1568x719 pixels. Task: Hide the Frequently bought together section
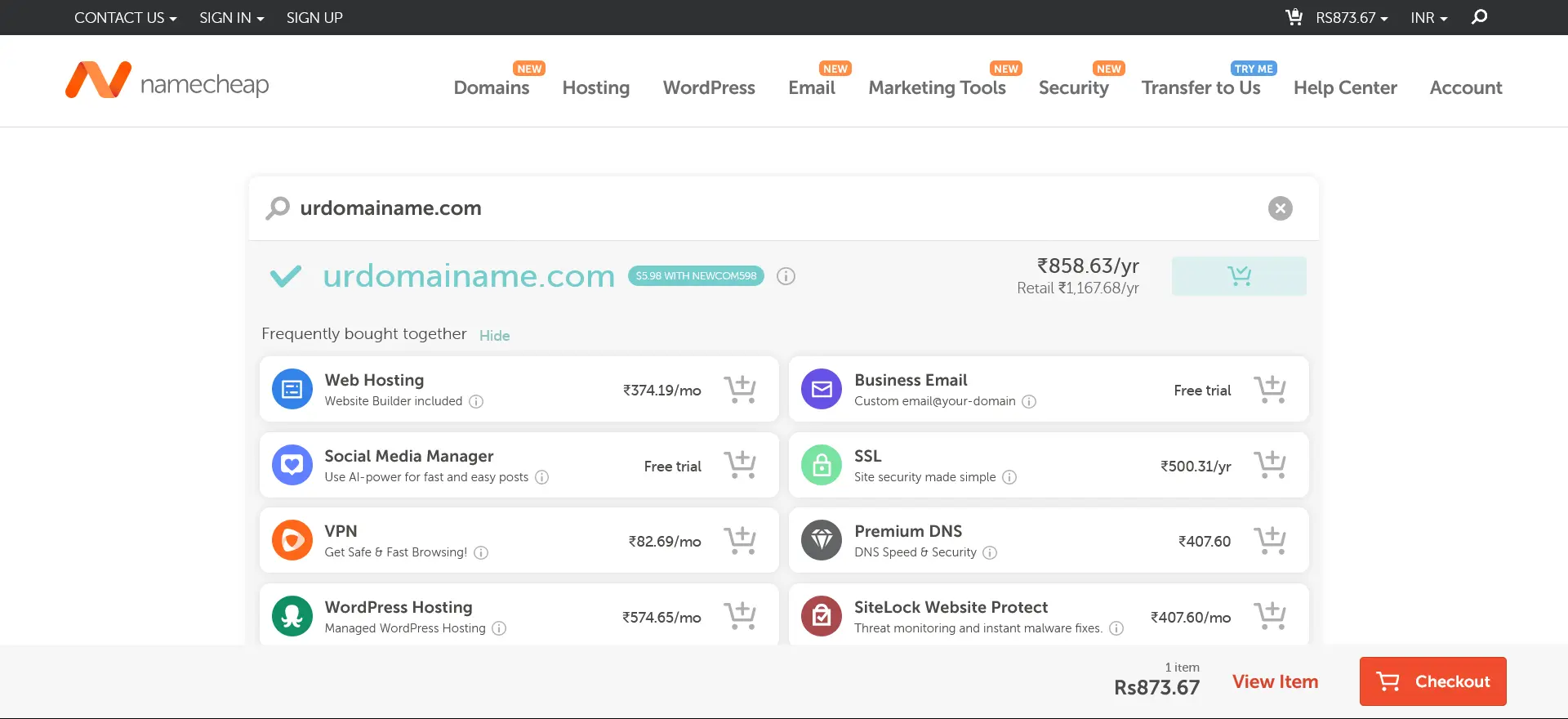[494, 336]
